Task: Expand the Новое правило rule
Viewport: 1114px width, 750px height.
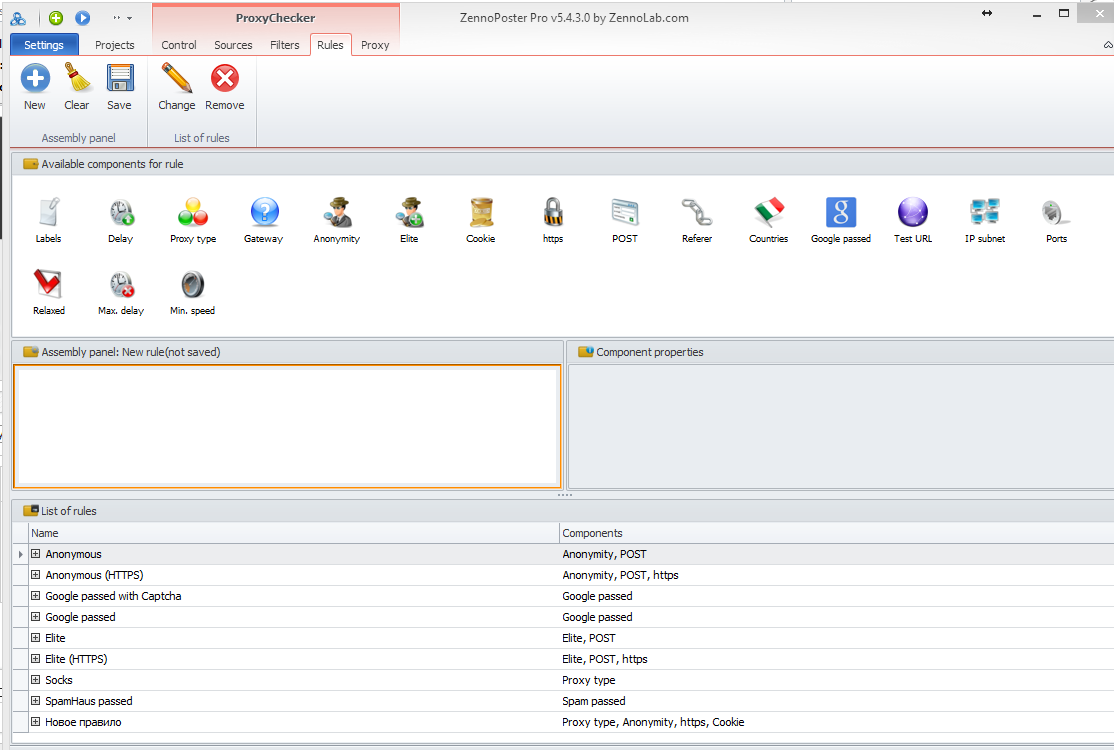Action: tap(36, 722)
